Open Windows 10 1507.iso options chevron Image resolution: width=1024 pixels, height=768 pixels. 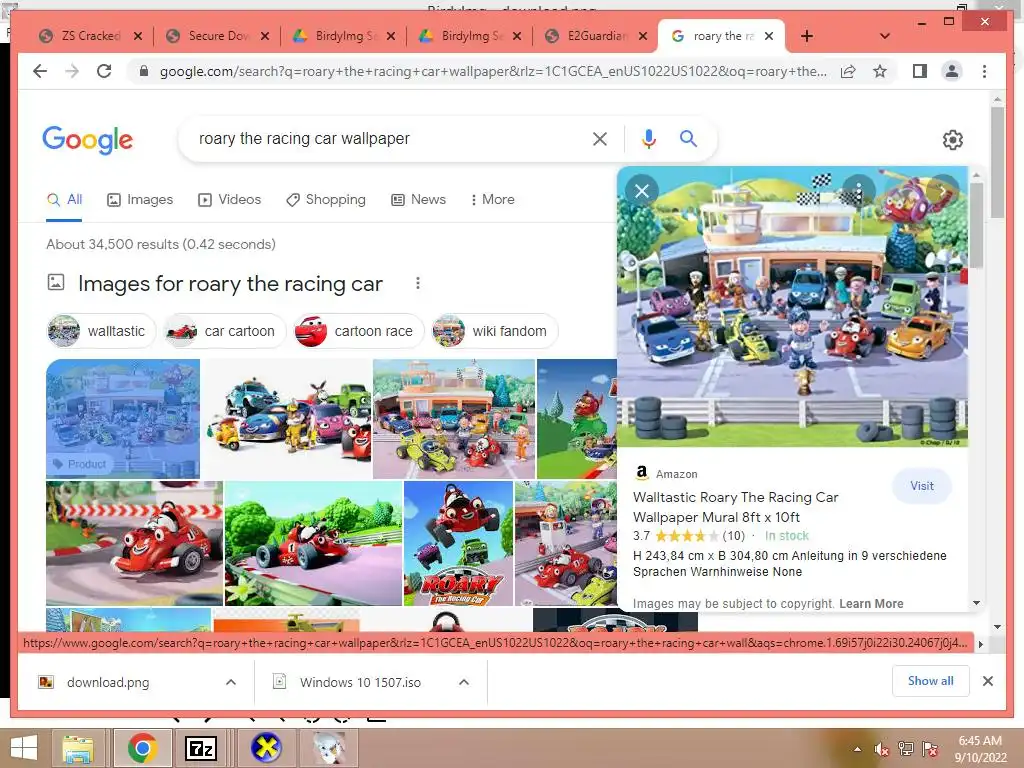(464, 682)
